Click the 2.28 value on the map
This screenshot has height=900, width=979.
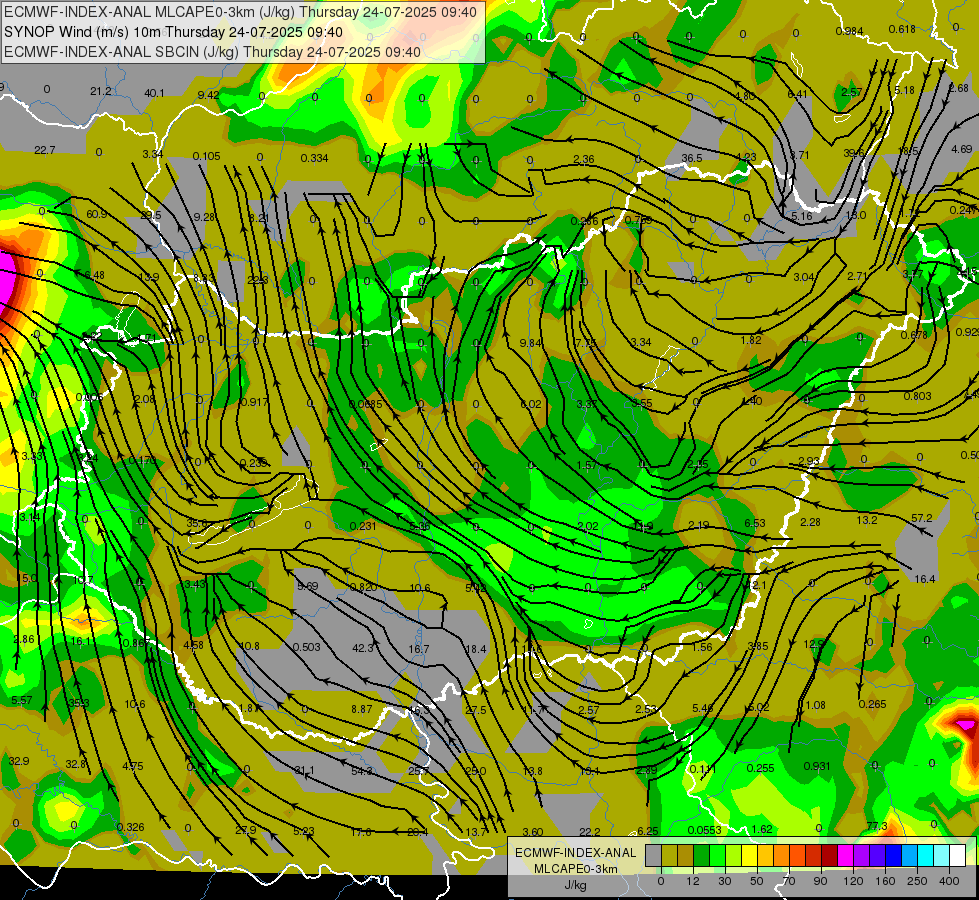tap(810, 522)
